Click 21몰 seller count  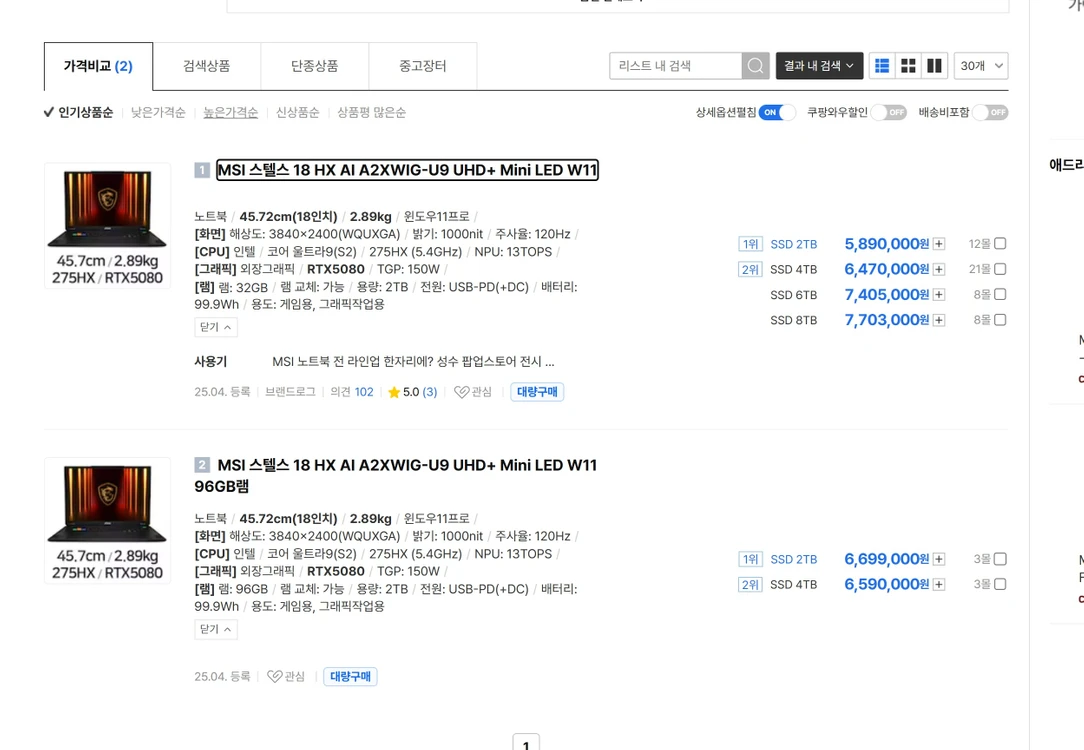pyautogui.click(x=980, y=269)
